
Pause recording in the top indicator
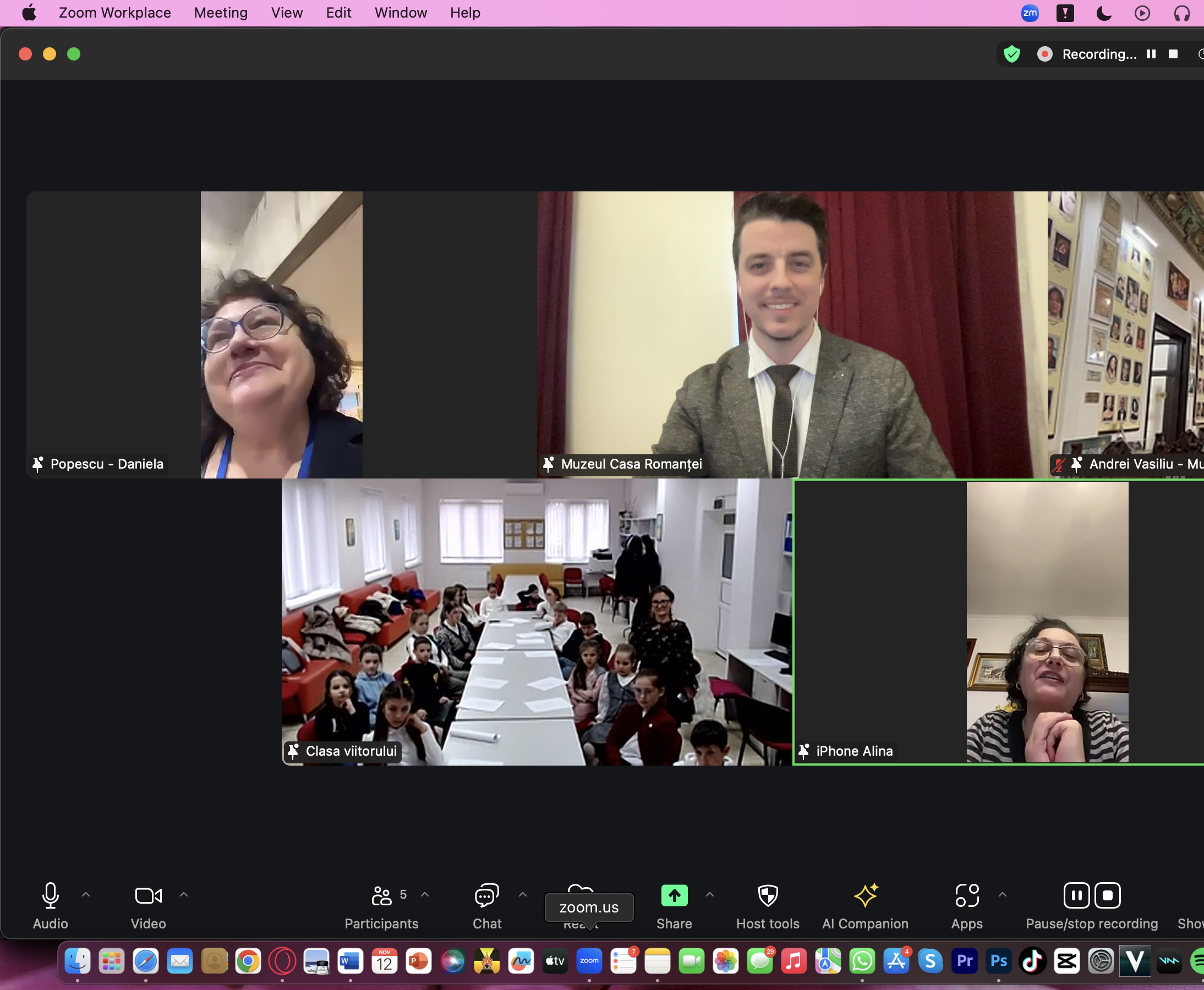click(1151, 54)
